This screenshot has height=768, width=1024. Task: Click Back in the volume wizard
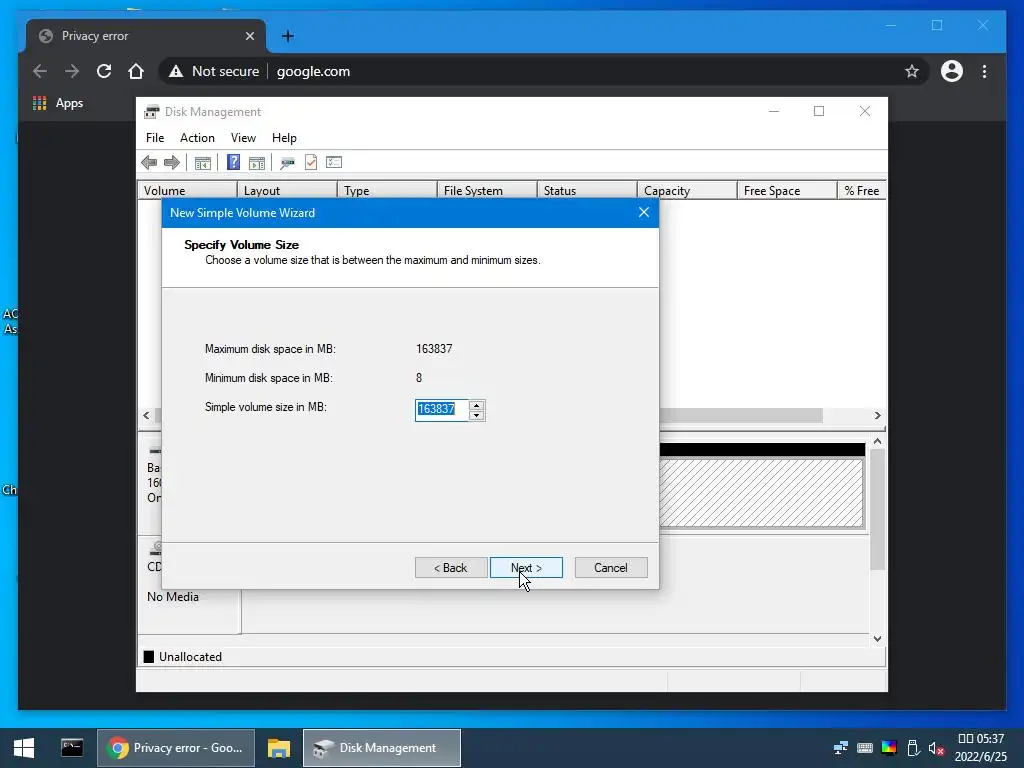pos(451,568)
